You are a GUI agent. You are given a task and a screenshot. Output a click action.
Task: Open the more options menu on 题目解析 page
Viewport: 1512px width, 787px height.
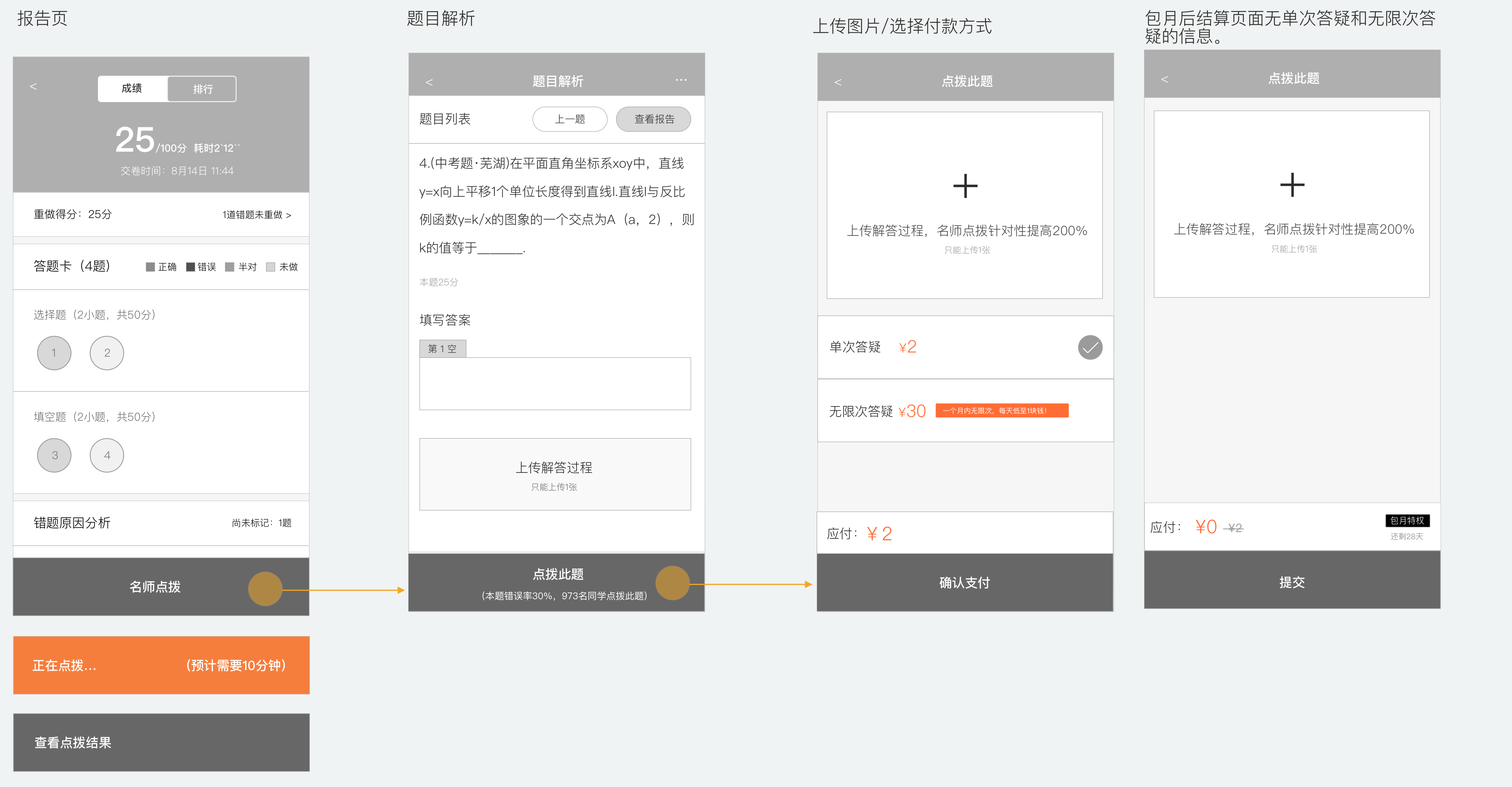click(x=681, y=79)
